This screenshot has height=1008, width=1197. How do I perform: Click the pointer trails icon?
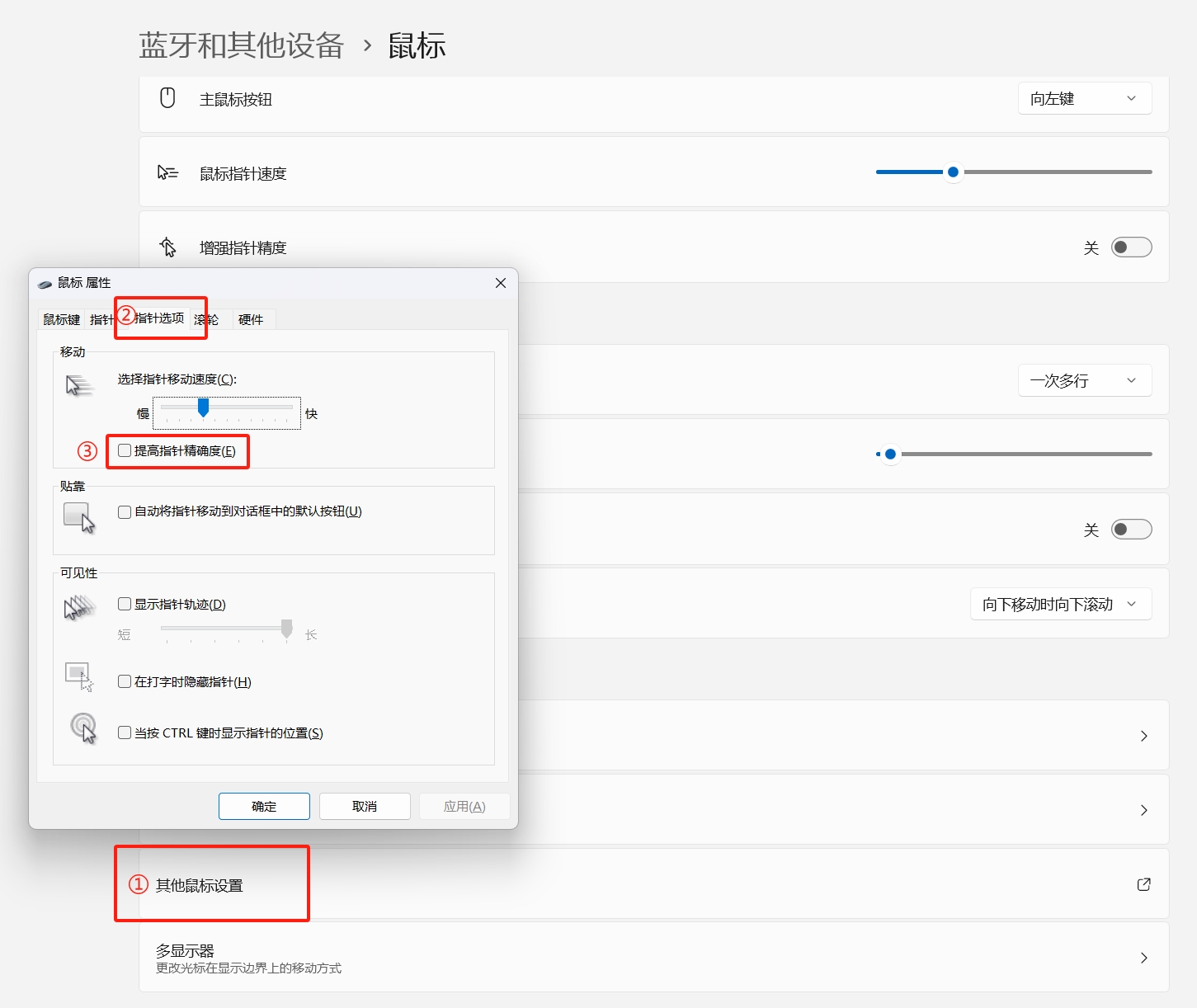pyautogui.click(x=79, y=608)
